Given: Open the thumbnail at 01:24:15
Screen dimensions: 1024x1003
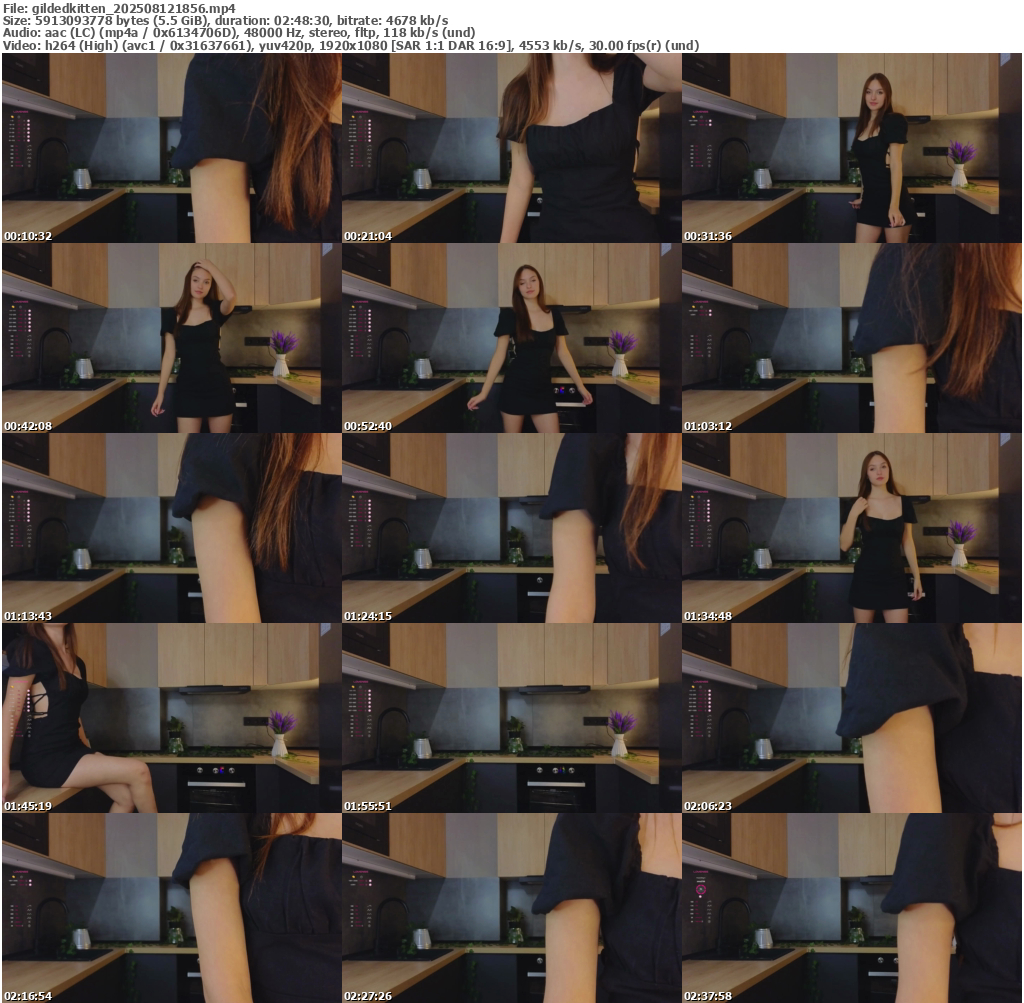Looking at the screenshot, I should click(511, 528).
